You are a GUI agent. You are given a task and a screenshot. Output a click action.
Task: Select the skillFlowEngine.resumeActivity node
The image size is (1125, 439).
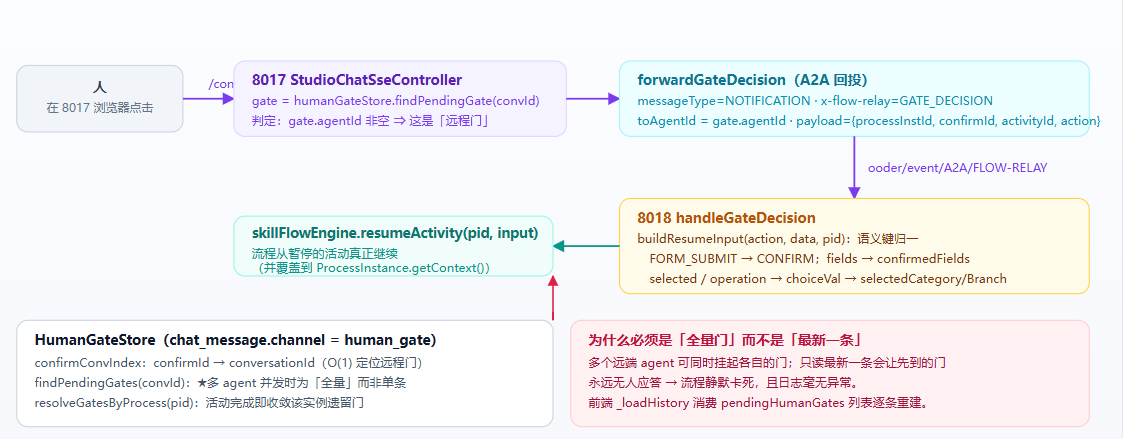tap(393, 246)
